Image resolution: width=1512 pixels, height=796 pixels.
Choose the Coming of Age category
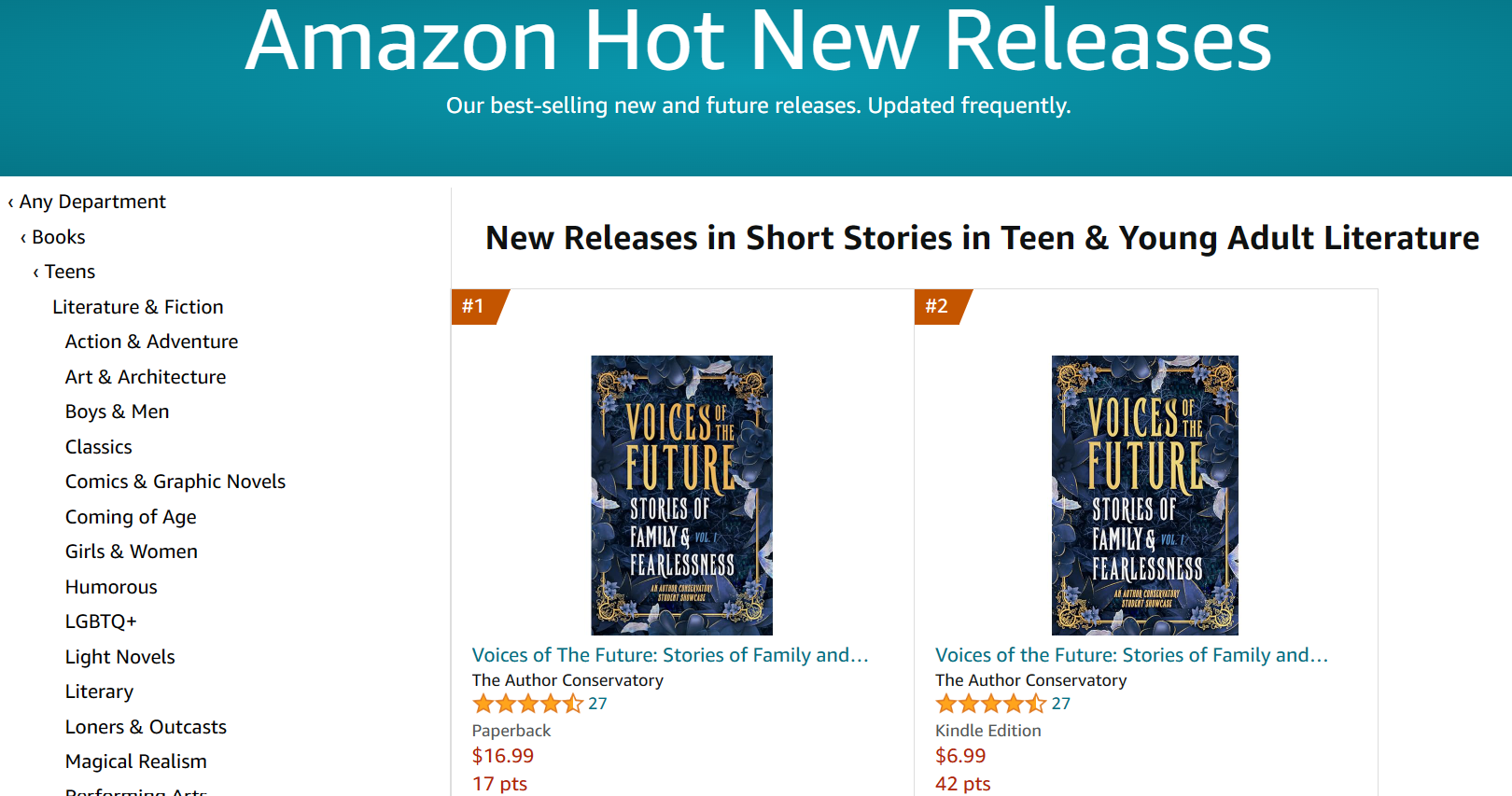pos(131,517)
